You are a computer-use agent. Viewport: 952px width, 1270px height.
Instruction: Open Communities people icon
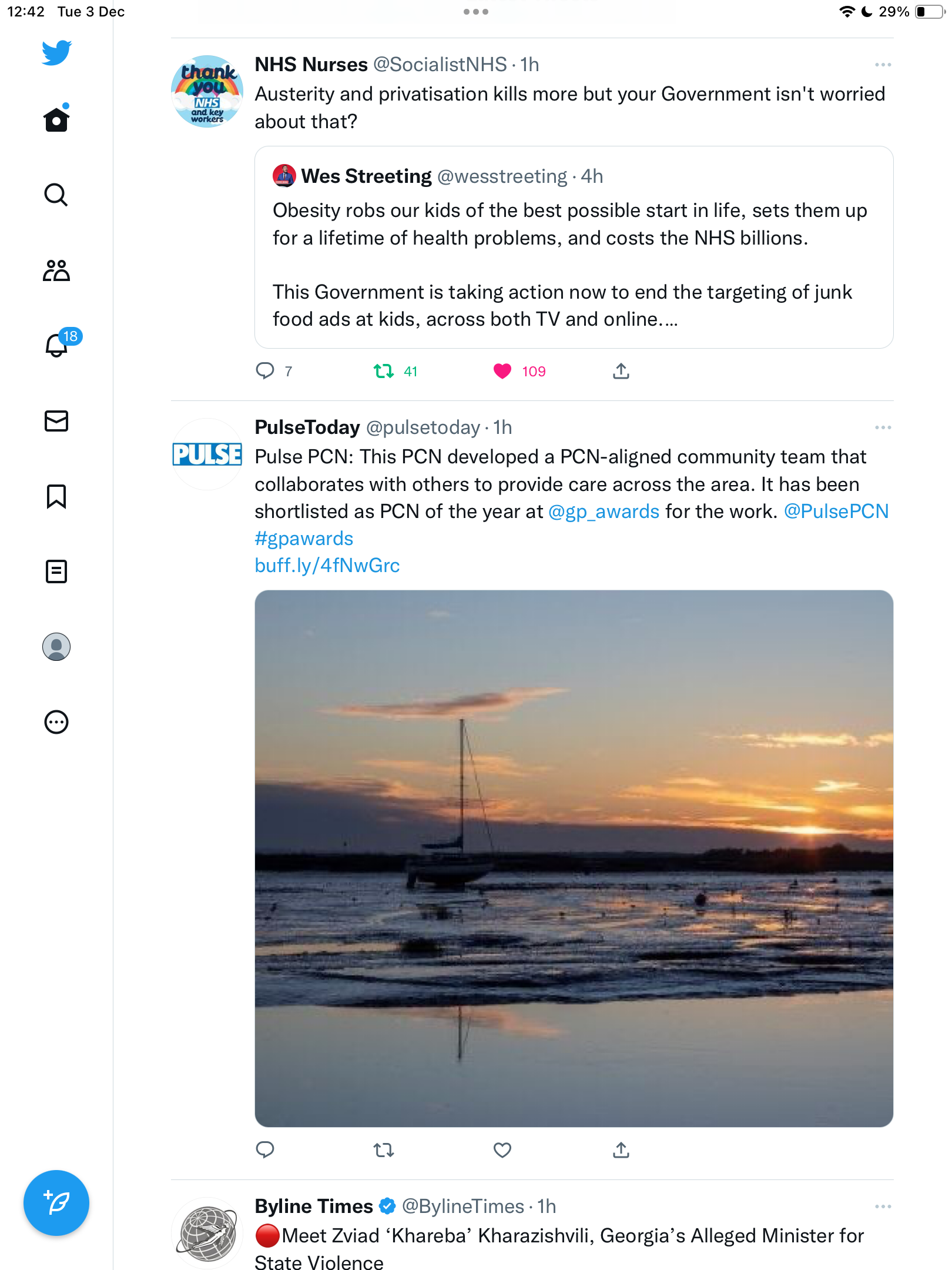pyautogui.click(x=56, y=270)
